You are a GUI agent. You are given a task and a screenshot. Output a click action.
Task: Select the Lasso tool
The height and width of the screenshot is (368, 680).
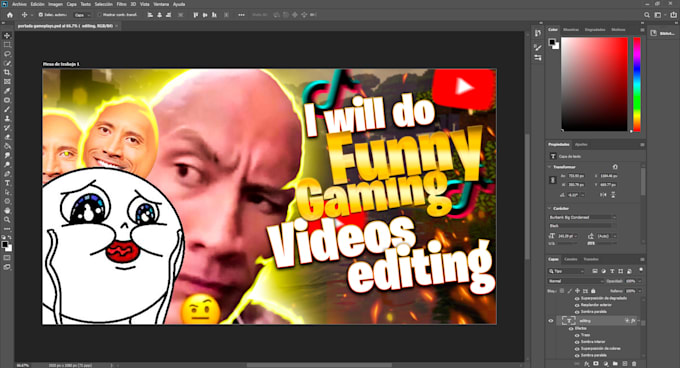(x=7, y=54)
